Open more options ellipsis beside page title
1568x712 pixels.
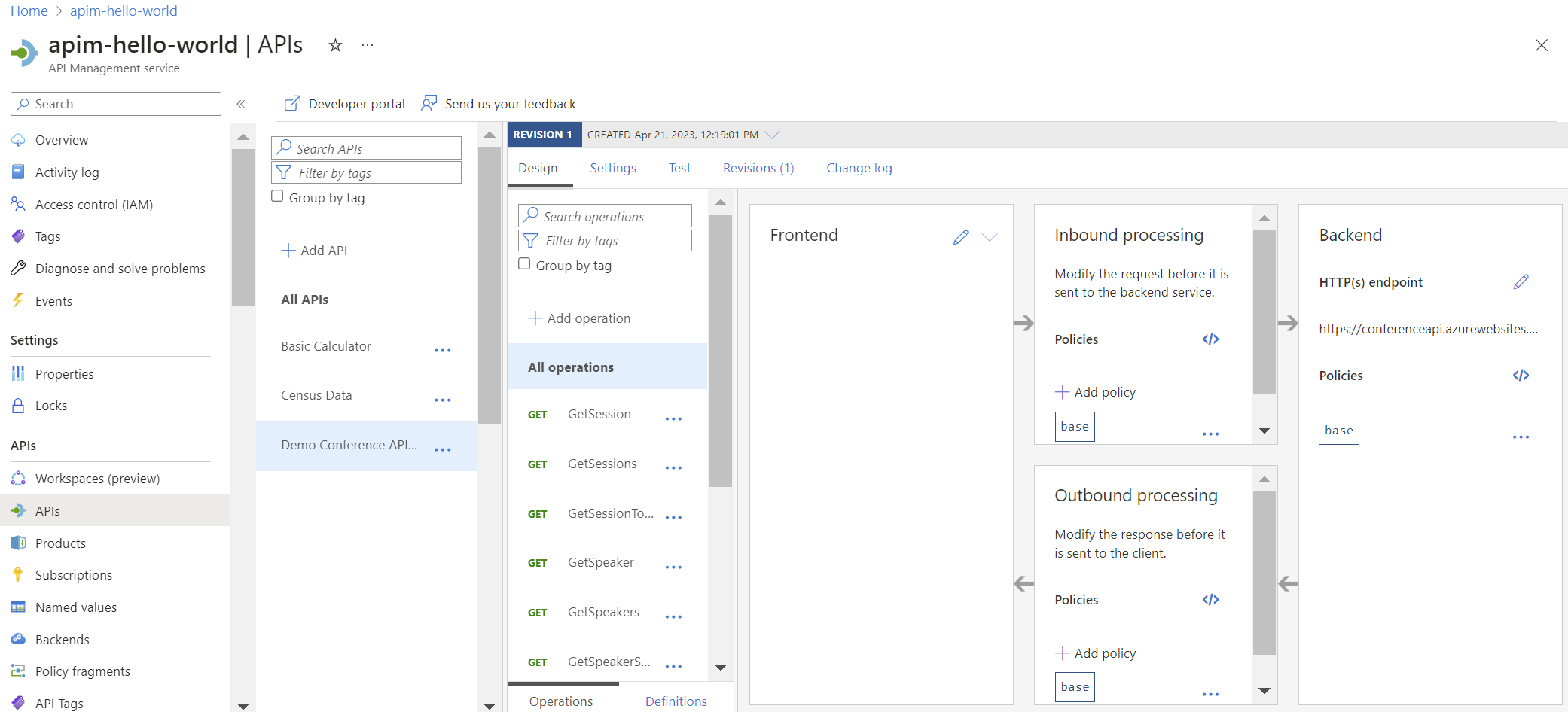[x=368, y=45]
